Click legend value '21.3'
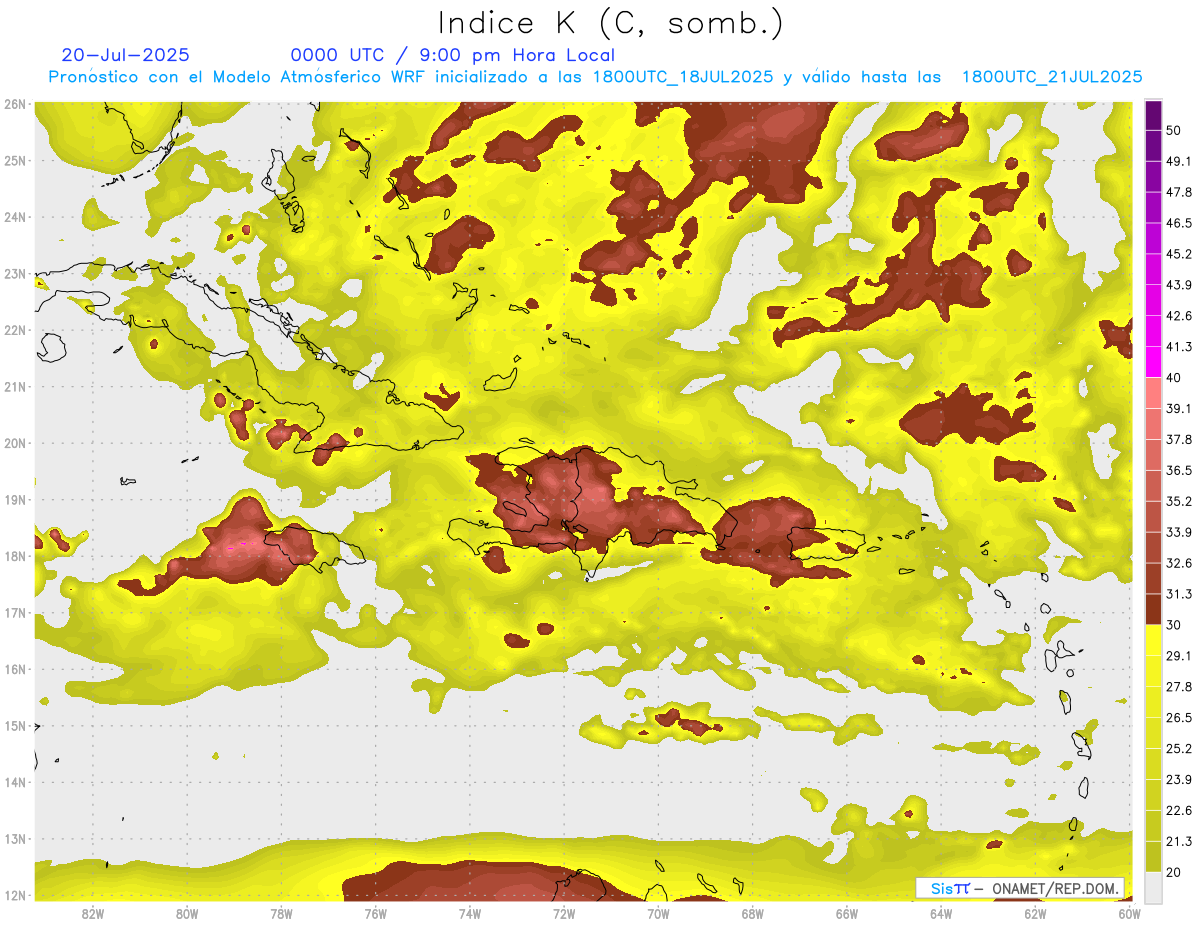1200x927 pixels. click(1179, 841)
